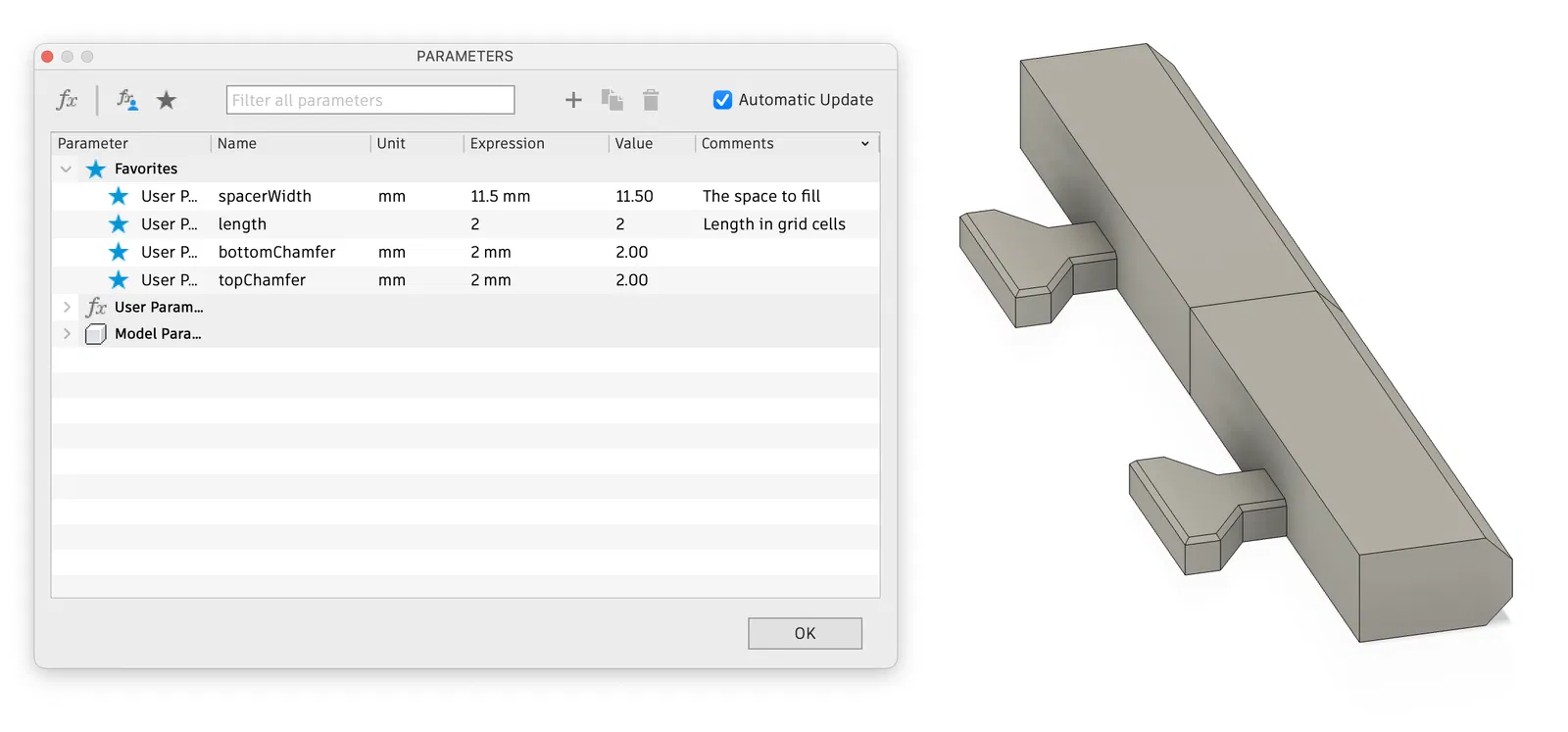Close the Parameters dialog with red button
Image resolution: width=1568 pixels, height=732 pixels.
[47, 57]
